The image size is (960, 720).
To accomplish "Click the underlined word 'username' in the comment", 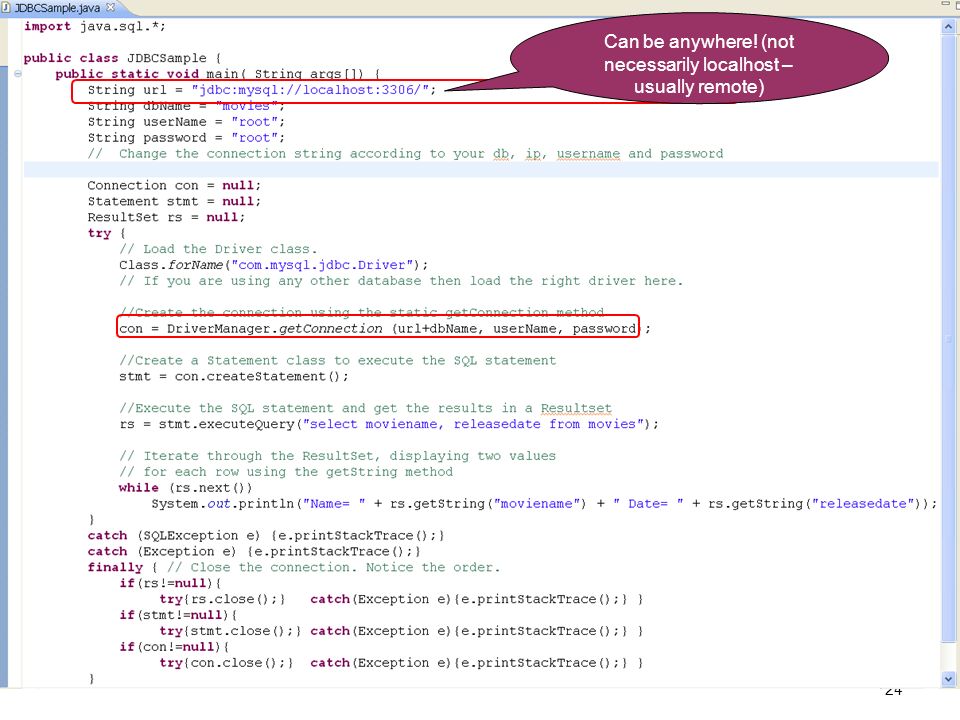I will 588,154.
